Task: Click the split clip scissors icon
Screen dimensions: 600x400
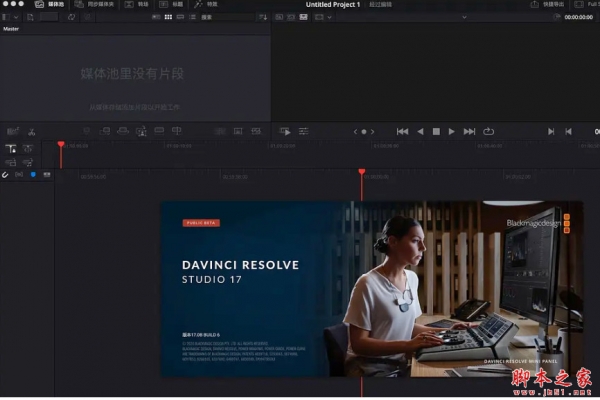Action: click(32, 131)
